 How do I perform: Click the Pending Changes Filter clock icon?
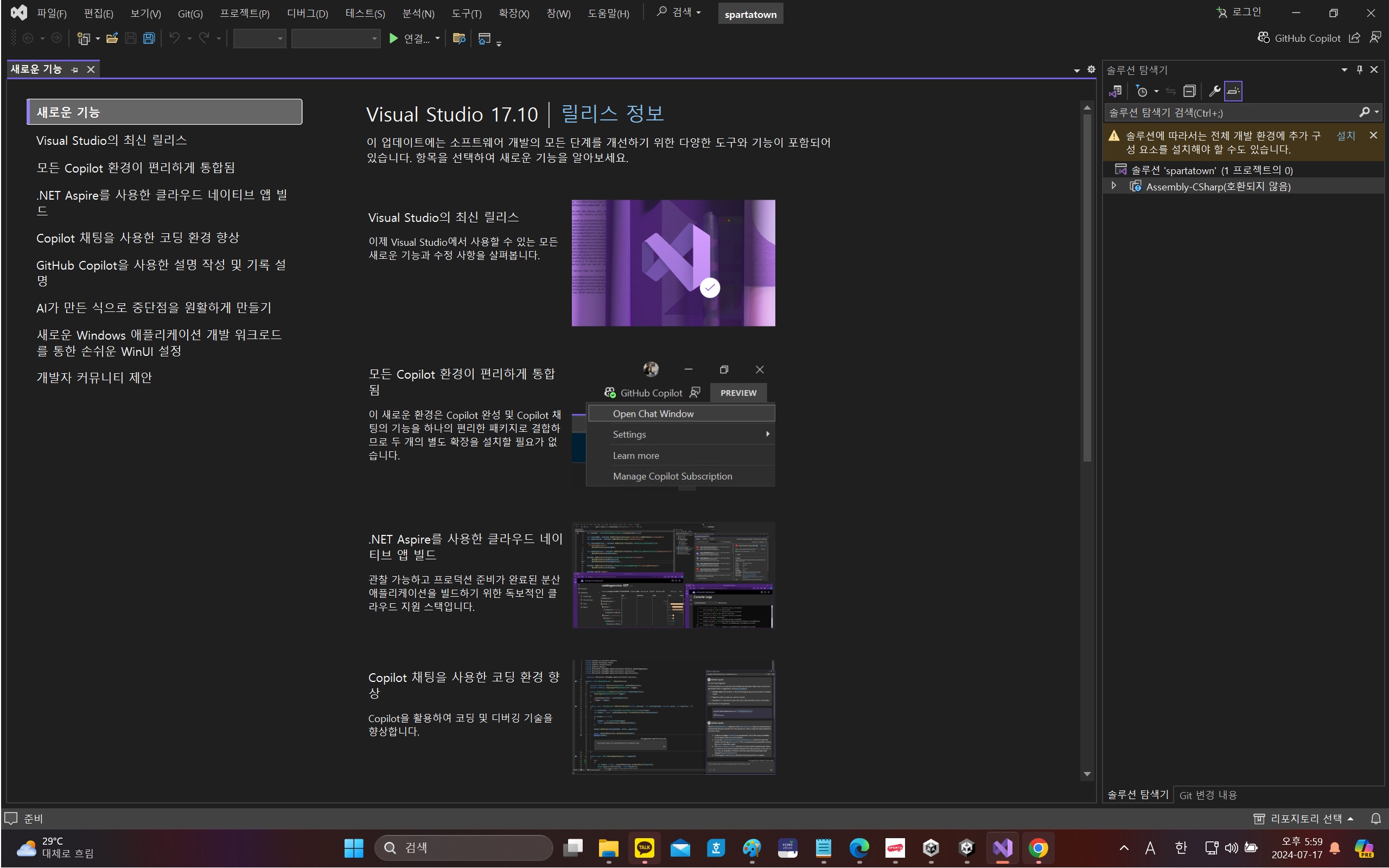tap(1142, 91)
